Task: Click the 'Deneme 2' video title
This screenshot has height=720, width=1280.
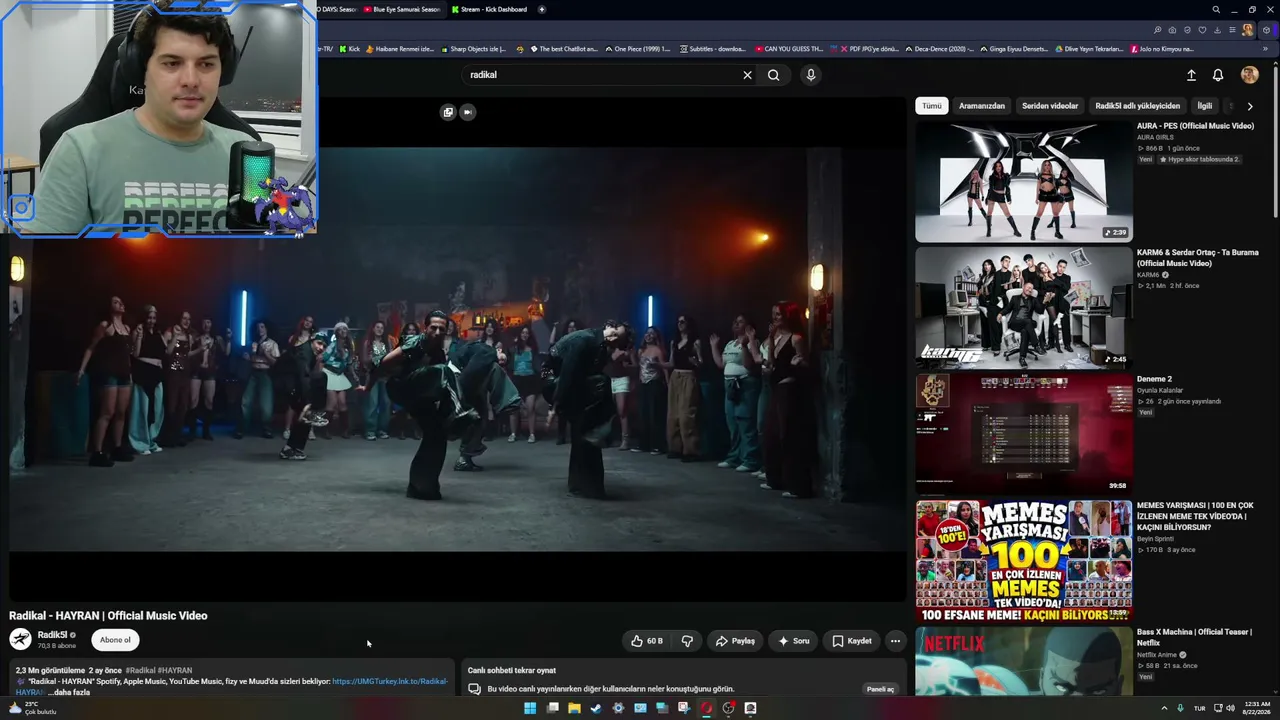Action: coord(1154,379)
